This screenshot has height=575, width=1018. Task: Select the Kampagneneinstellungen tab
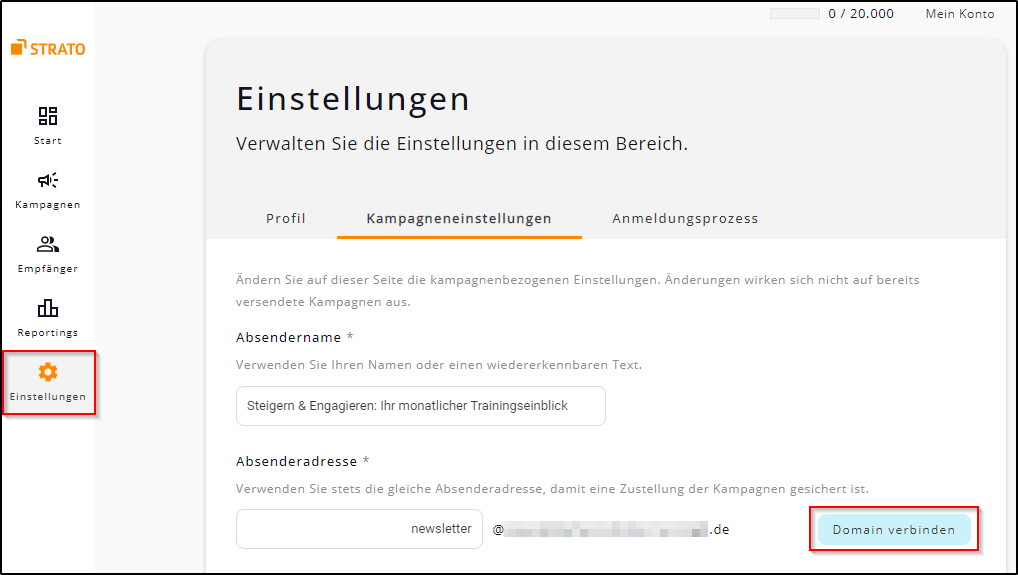pos(459,219)
